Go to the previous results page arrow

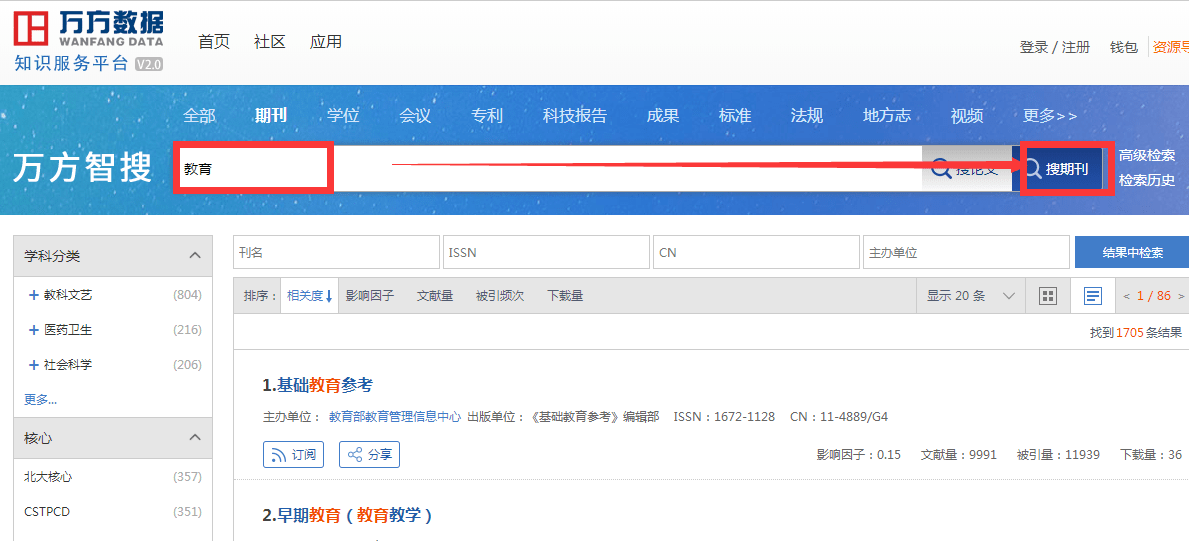click(x=1126, y=297)
